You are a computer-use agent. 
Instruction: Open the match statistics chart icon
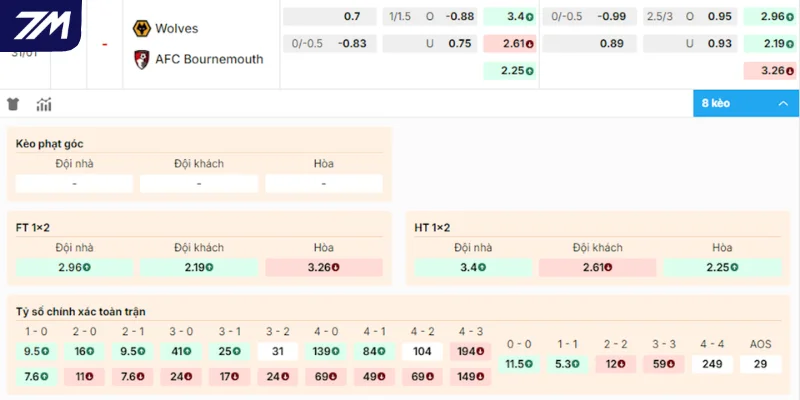(x=44, y=104)
